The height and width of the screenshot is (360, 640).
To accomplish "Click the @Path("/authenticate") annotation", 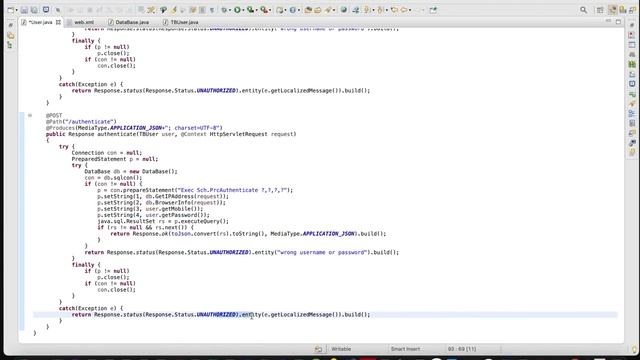I will (x=81, y=122).
